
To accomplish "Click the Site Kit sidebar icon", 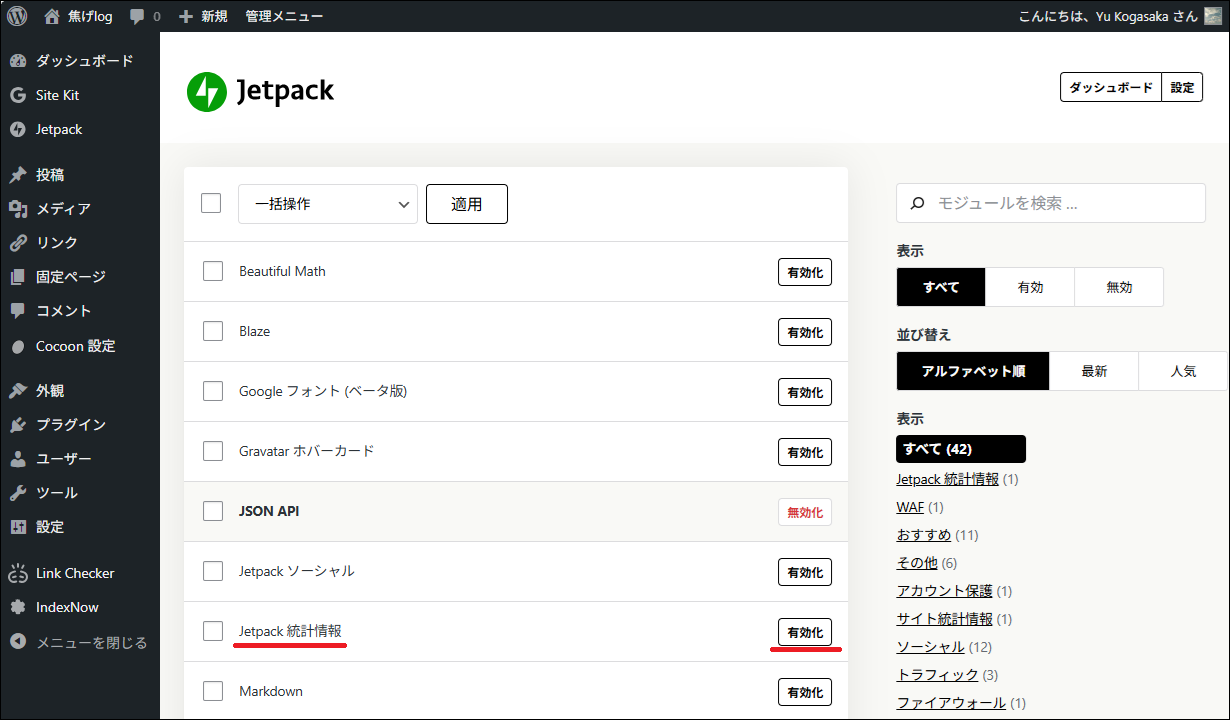I will click(x=17, y=95).
